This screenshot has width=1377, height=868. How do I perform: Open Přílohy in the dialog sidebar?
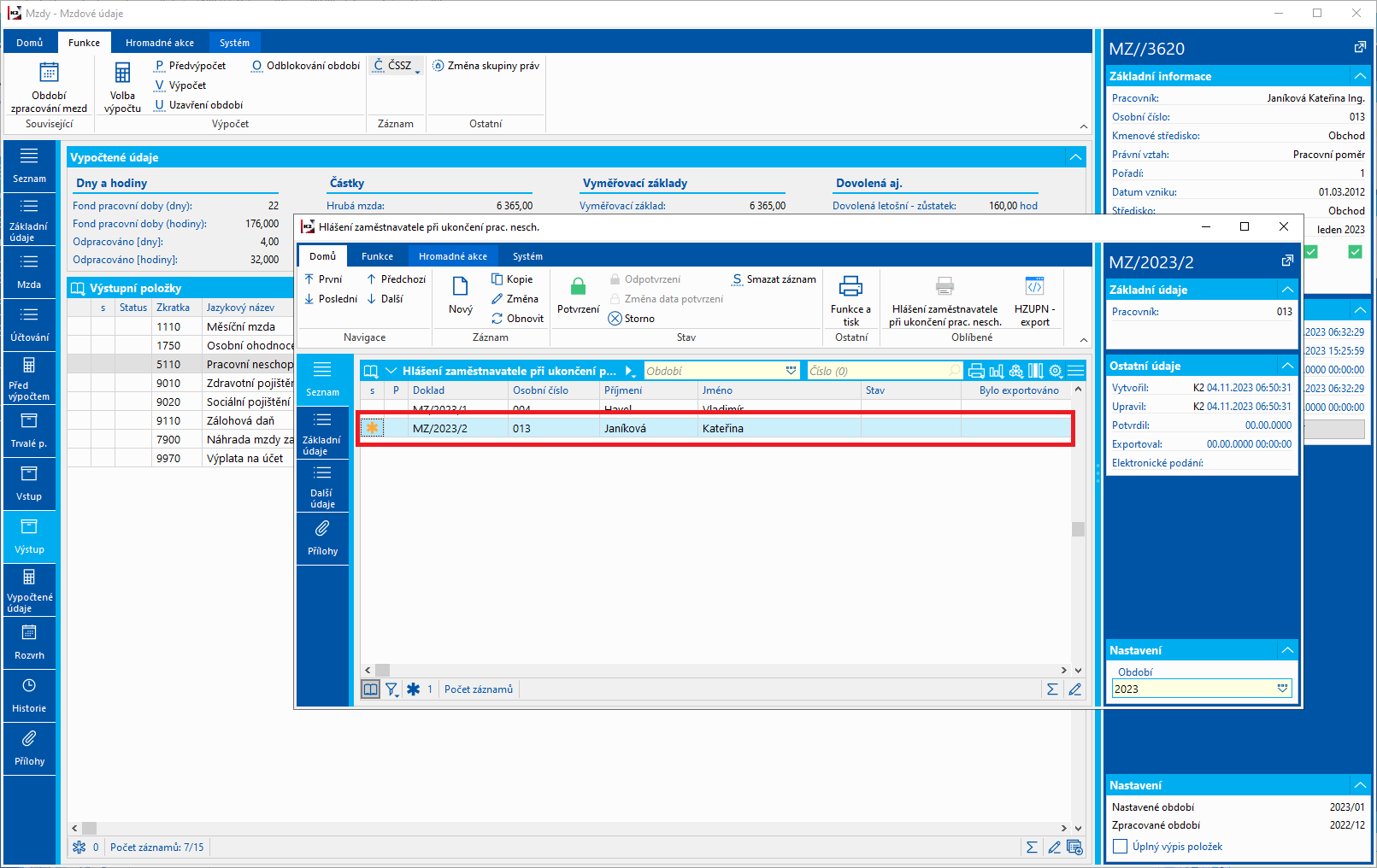[x=323, y=538]
